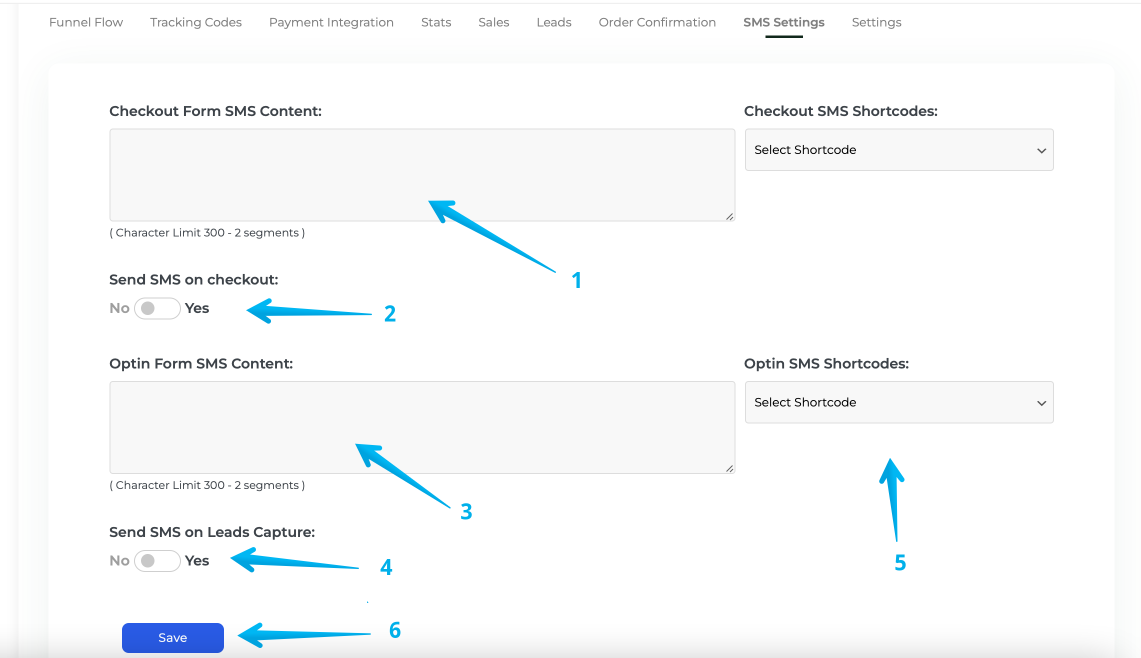Open the Tracking Codes tab
The height and width of the screenshot is (658, 1141).
point(195,22)
